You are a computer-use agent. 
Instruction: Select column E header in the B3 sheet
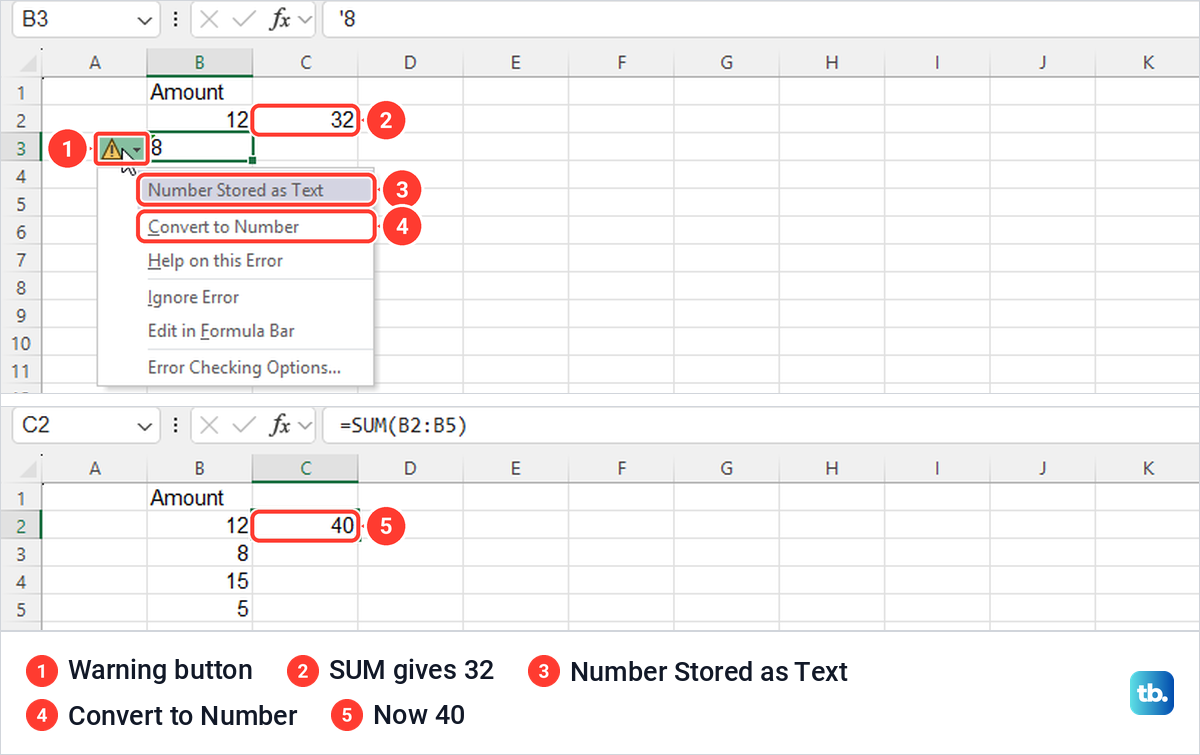click(x=516, y=63)
